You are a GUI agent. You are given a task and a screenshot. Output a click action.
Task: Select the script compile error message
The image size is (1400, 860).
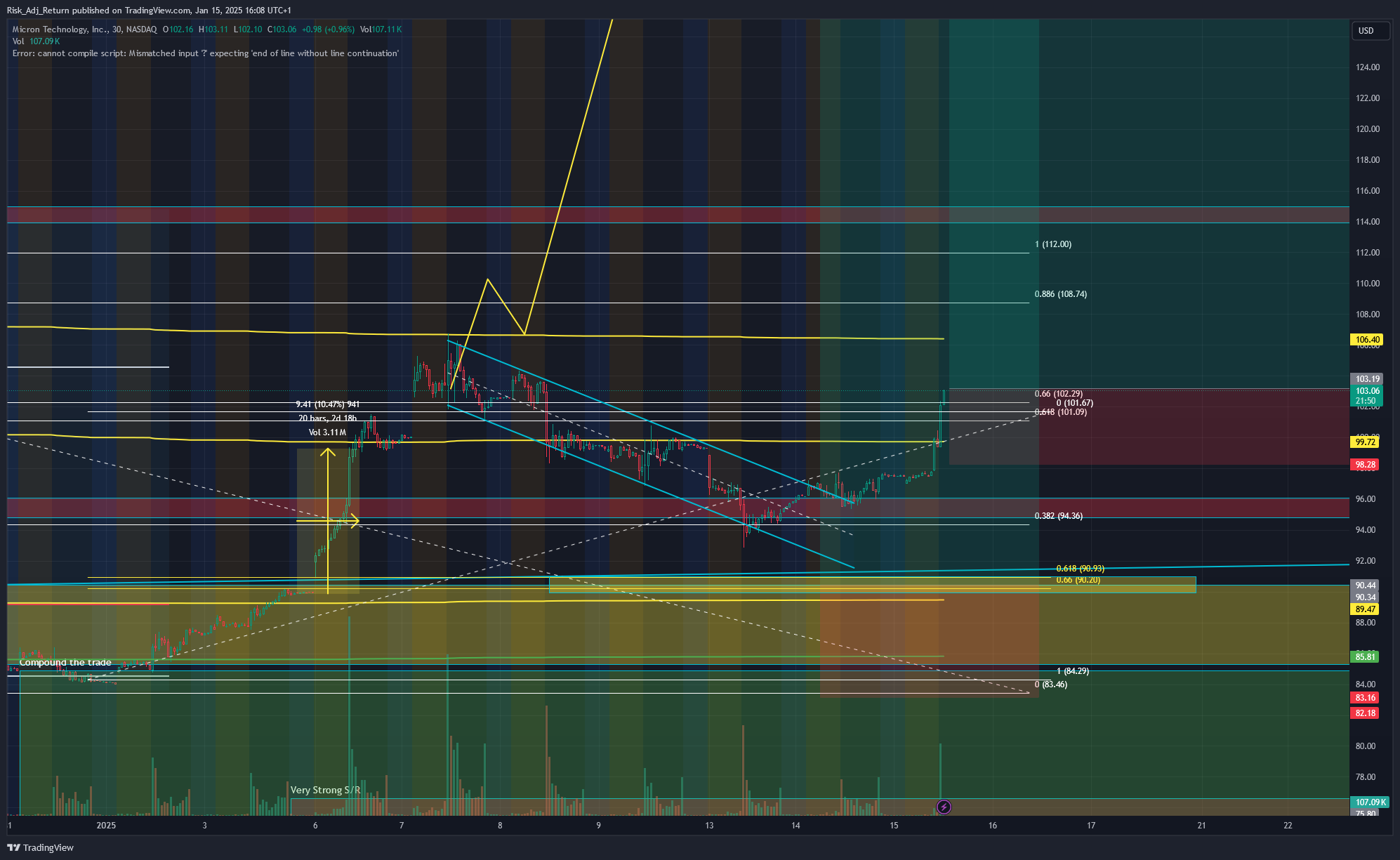click(x=206, y=53)
